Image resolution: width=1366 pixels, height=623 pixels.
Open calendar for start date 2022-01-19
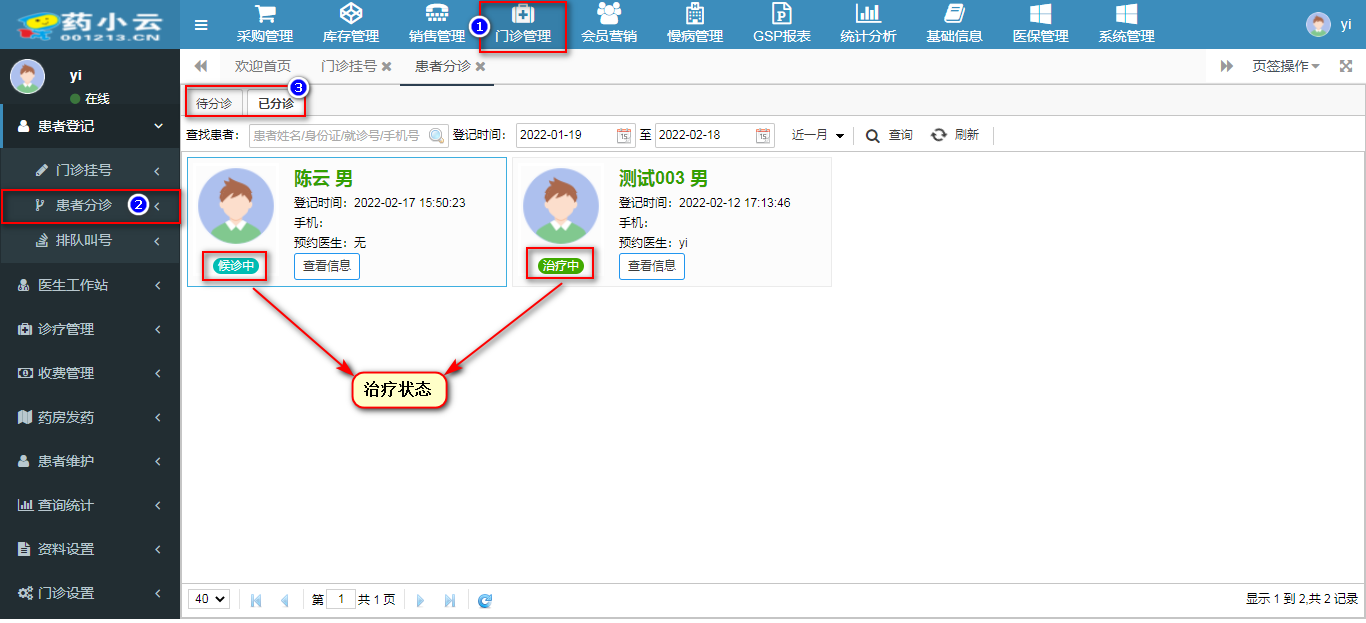624,135
